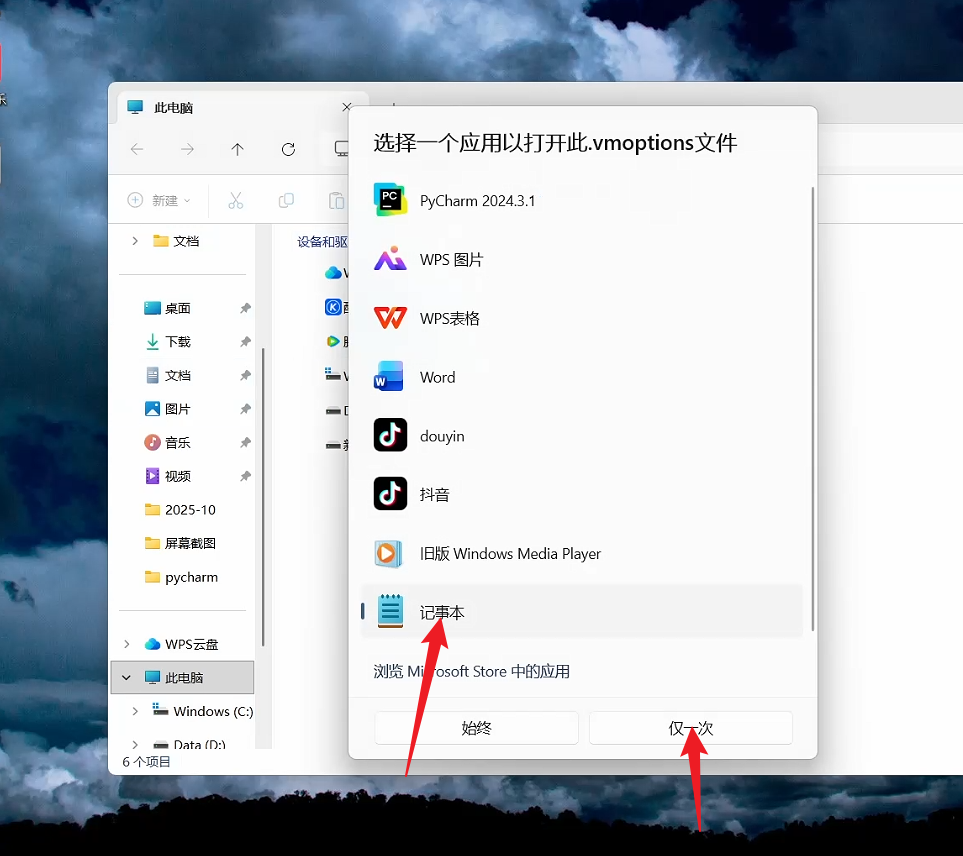The width and height of the screenshot is (963, 856).
Task: Expand the 文档 folder at the tree top
Action: 135,241
